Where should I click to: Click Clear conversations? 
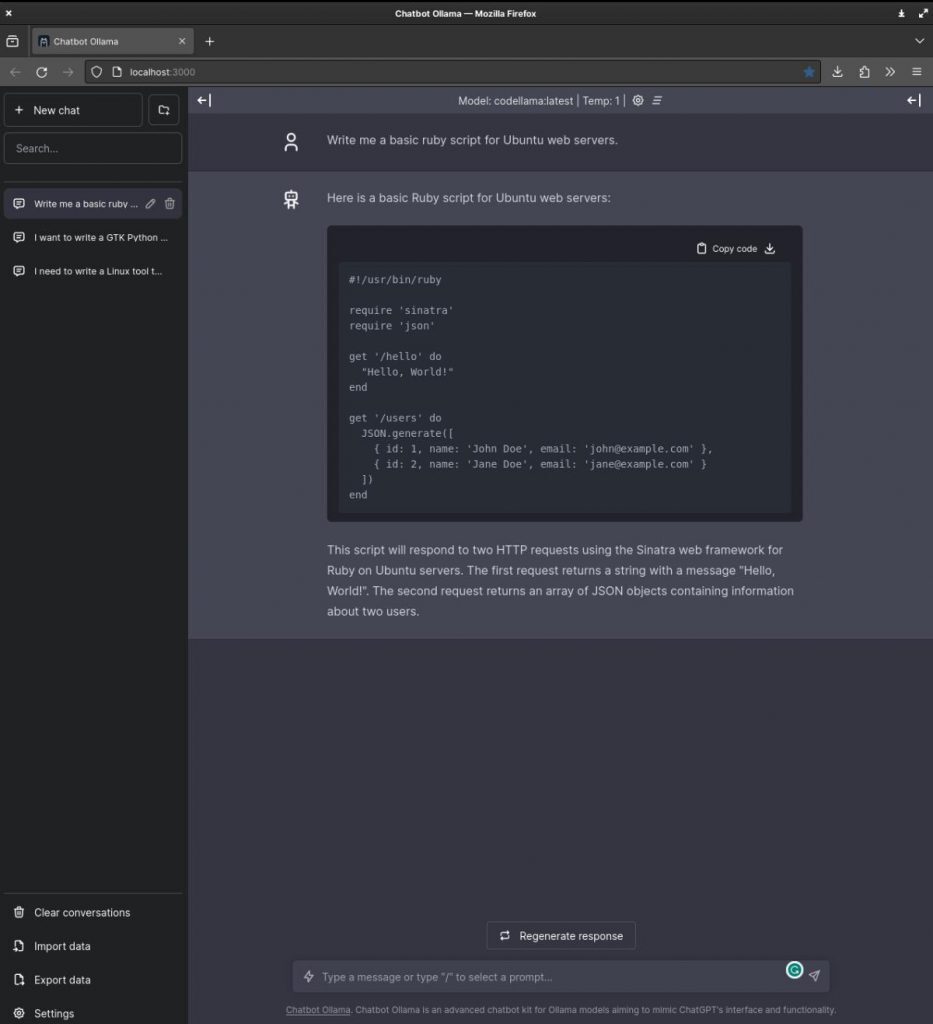93,912
